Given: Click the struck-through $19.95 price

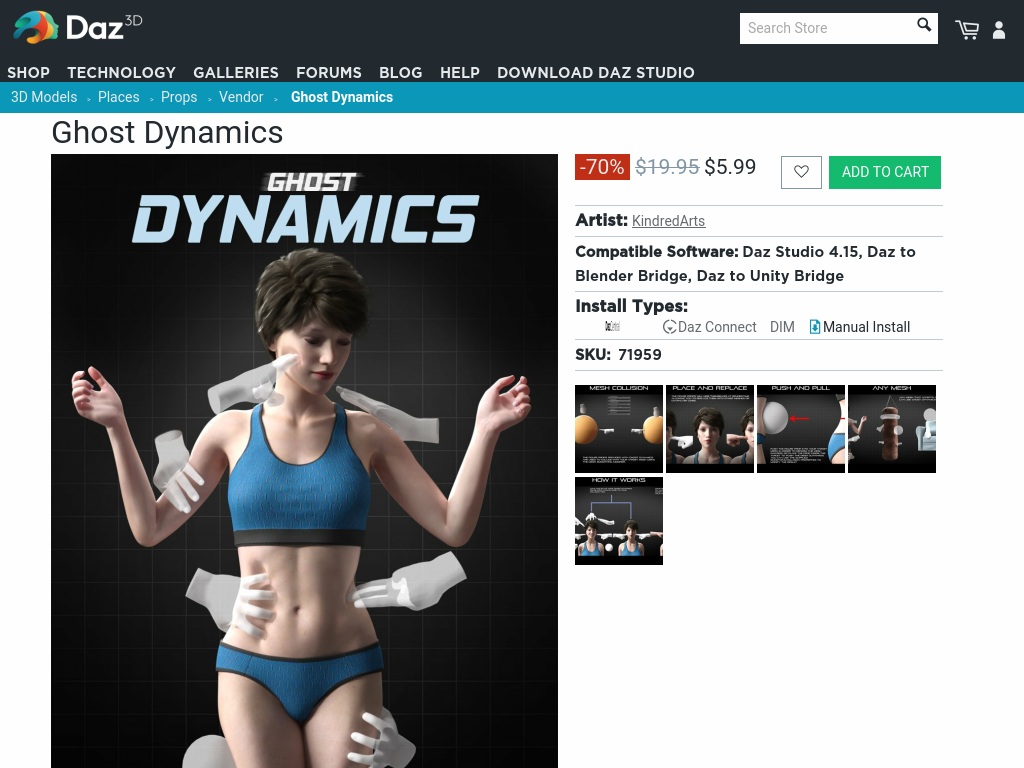Looking at the screenshot, I should [667, 167].
